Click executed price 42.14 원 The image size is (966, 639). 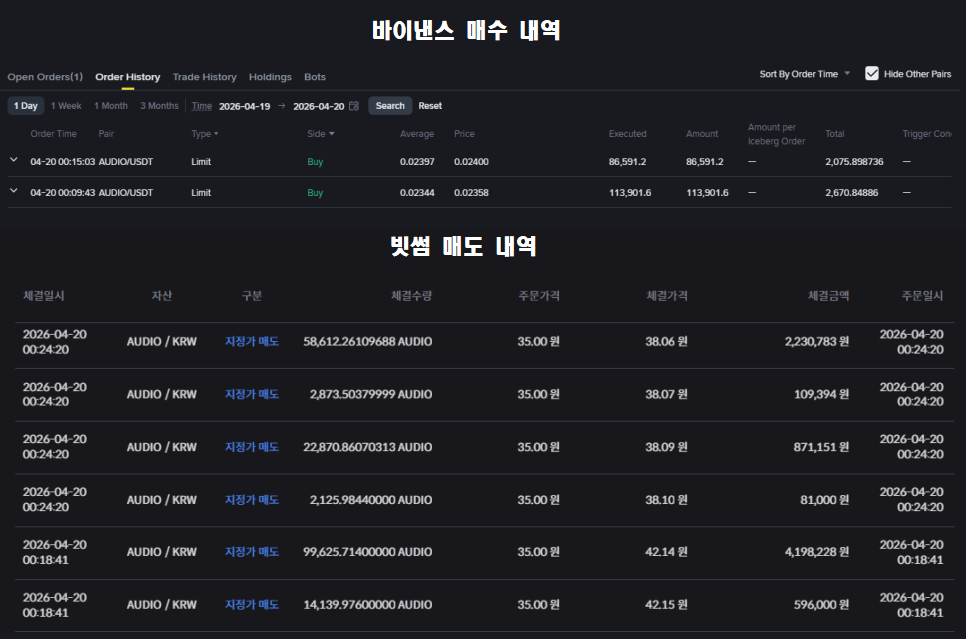666,552
